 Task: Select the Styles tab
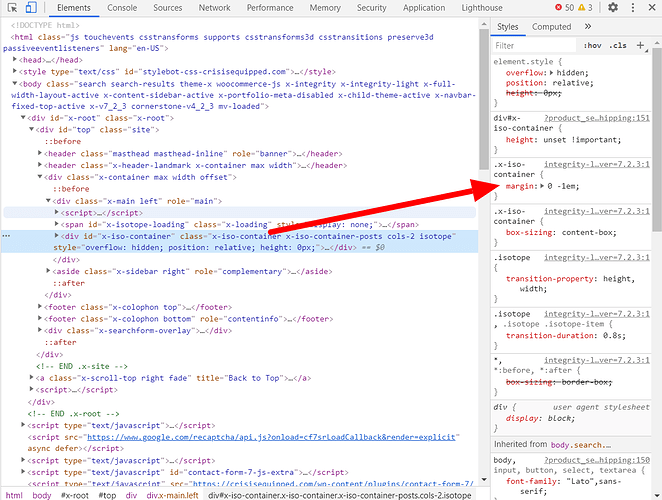507,27
